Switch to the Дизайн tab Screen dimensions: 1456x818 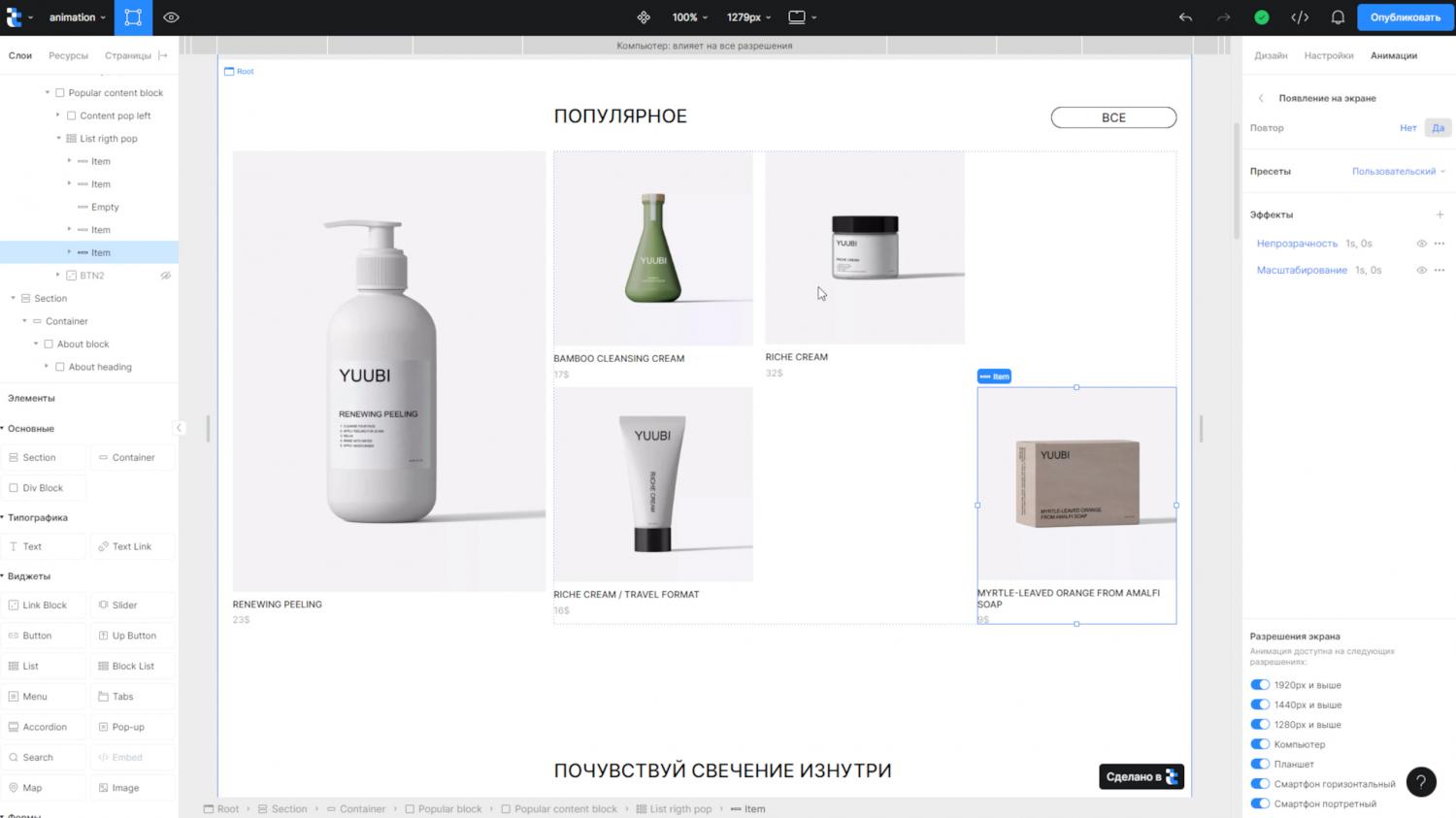click(x=1271, y=55)
